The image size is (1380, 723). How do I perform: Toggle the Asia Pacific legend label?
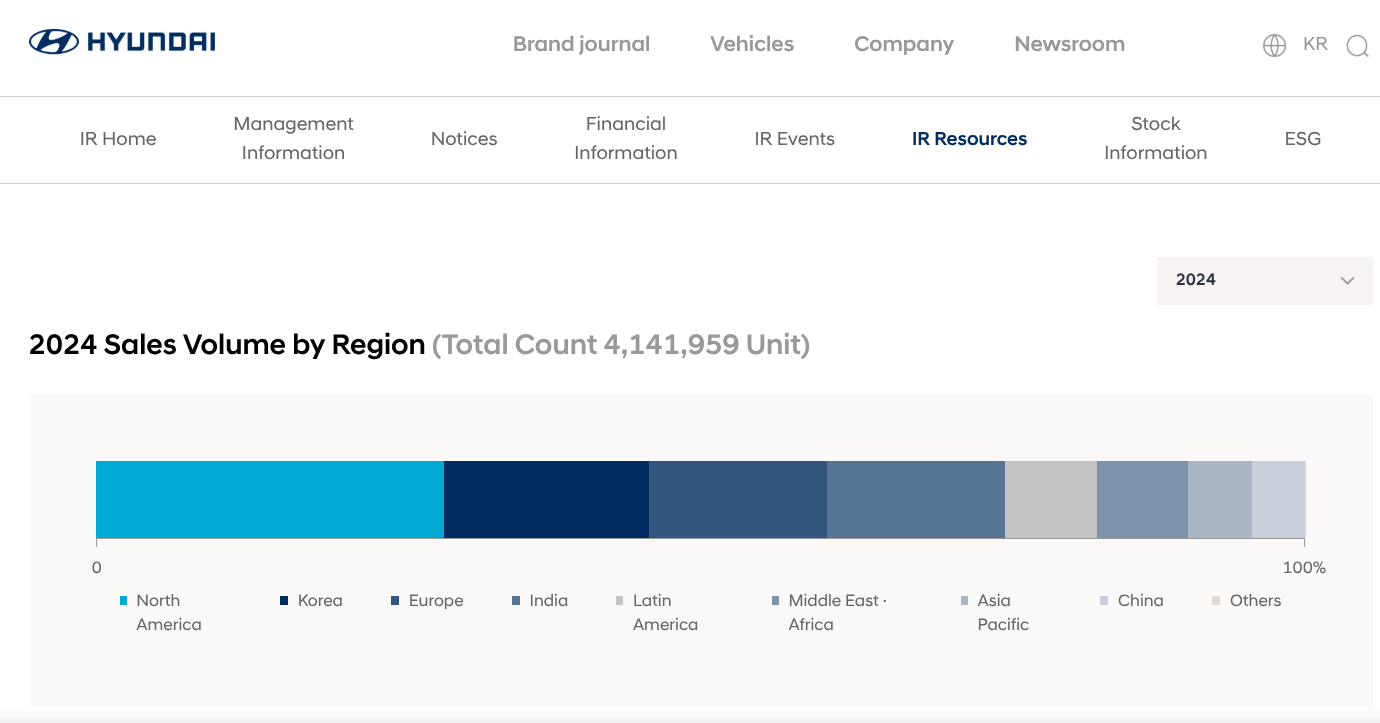(1003, 612)
